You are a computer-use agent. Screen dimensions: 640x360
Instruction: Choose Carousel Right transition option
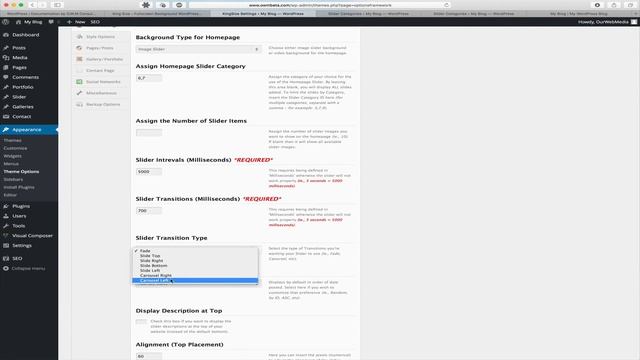pos(195,275)
